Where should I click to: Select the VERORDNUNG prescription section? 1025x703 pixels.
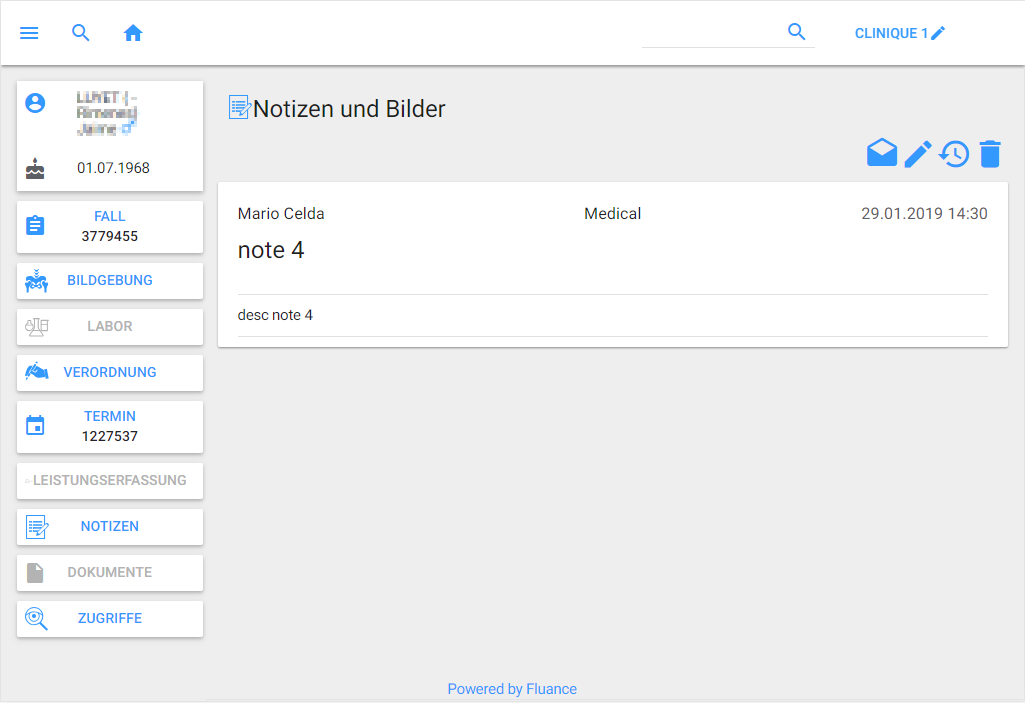[110, 373]
